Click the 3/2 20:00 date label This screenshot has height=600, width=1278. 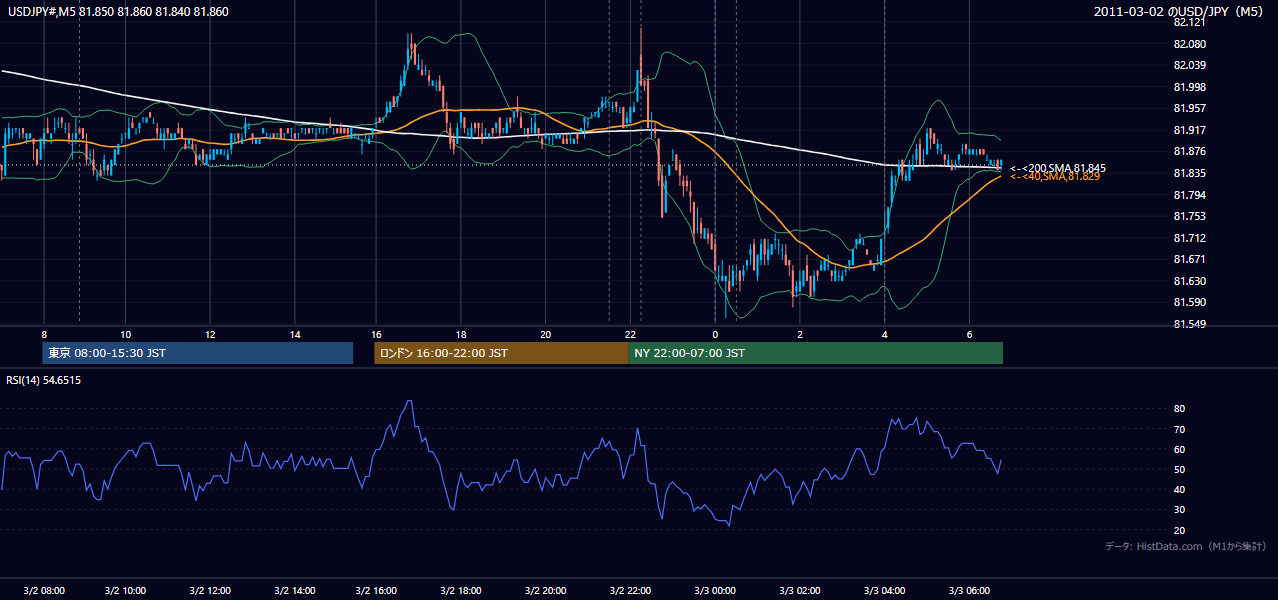(x=546, y=591)
